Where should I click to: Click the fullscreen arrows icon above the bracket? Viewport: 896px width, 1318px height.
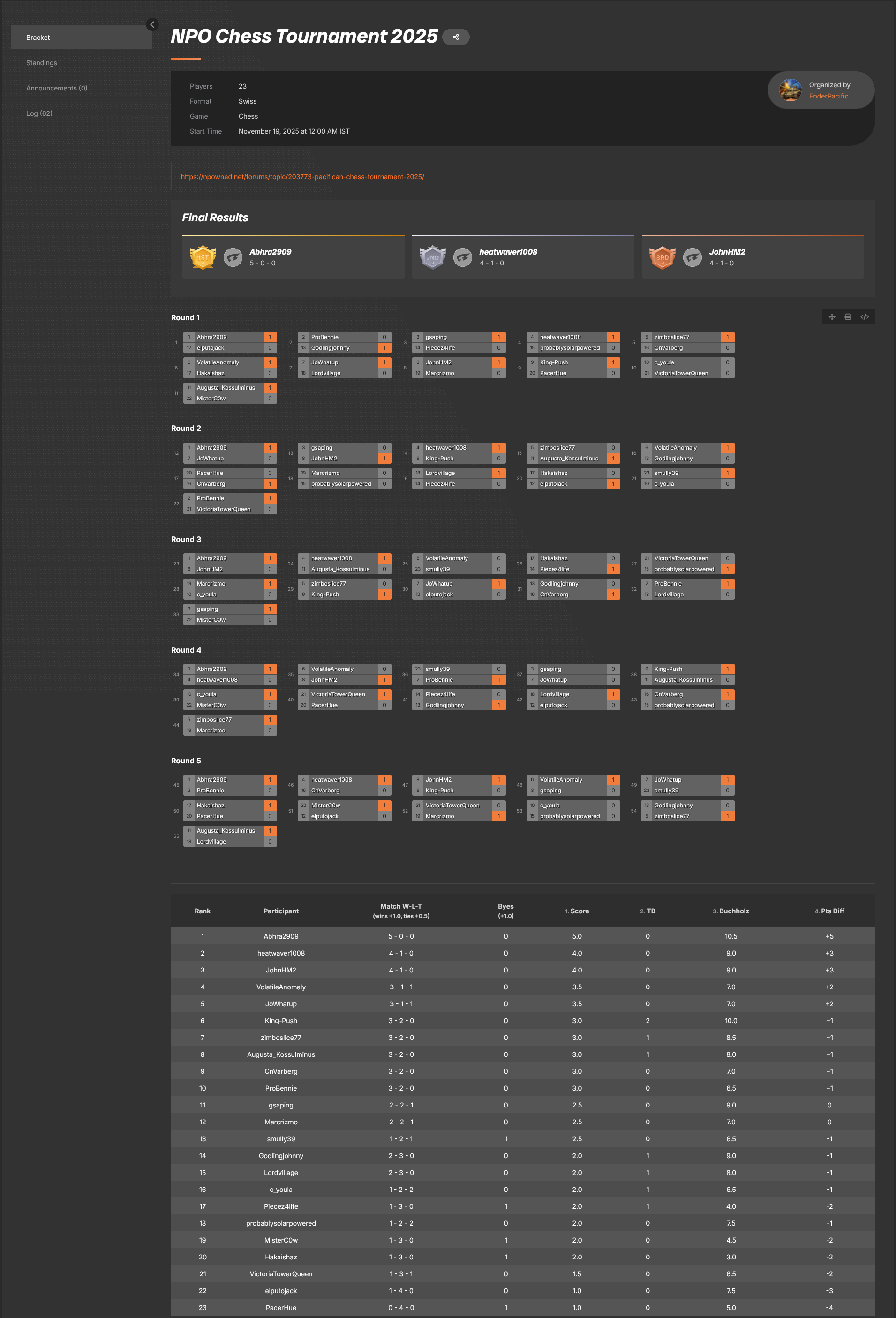coord(831,317)
